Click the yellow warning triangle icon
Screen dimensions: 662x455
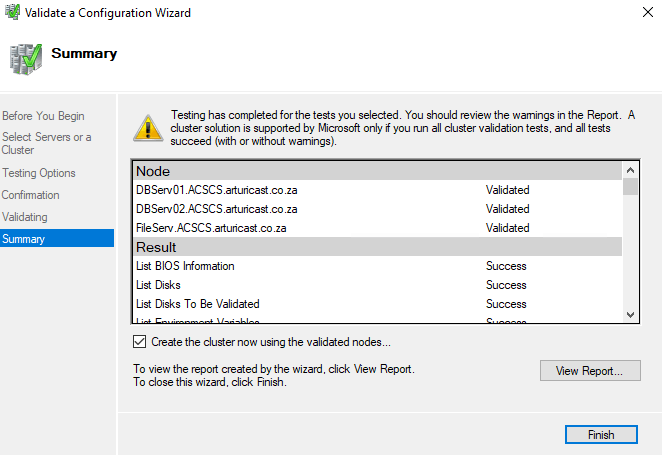tap(148, 127)
